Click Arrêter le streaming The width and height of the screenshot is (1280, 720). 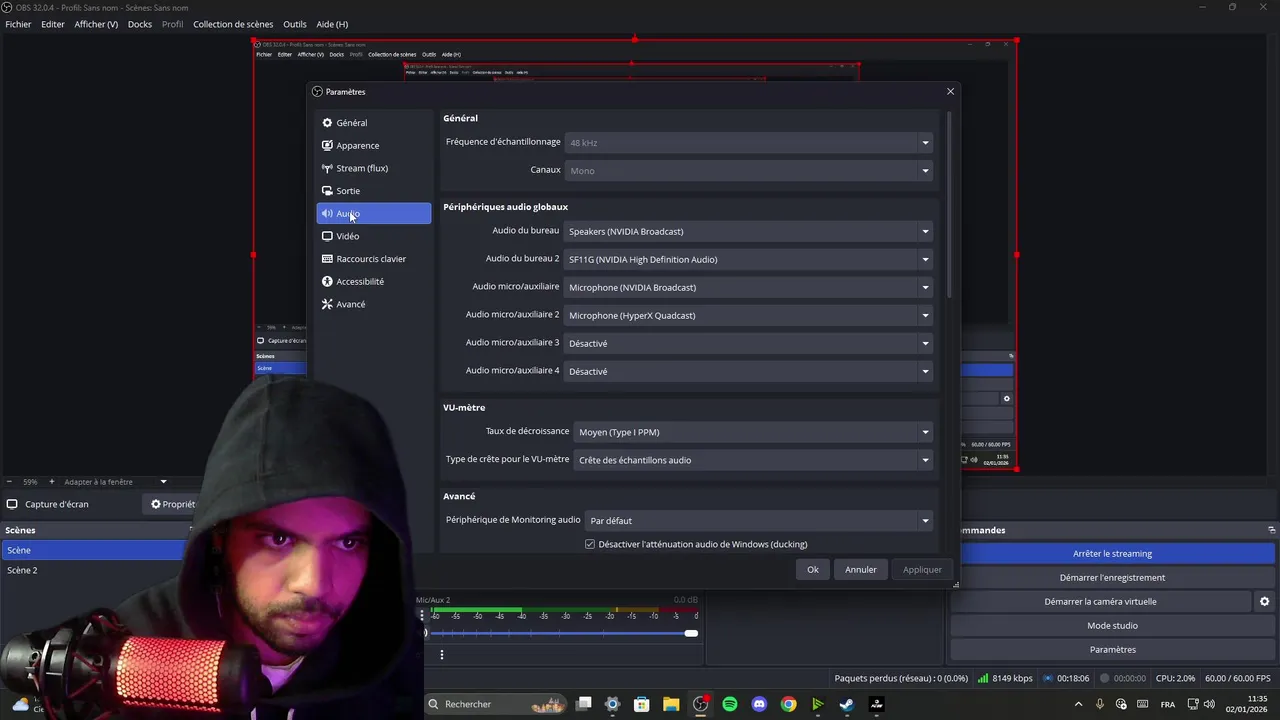pos(1112,554)
